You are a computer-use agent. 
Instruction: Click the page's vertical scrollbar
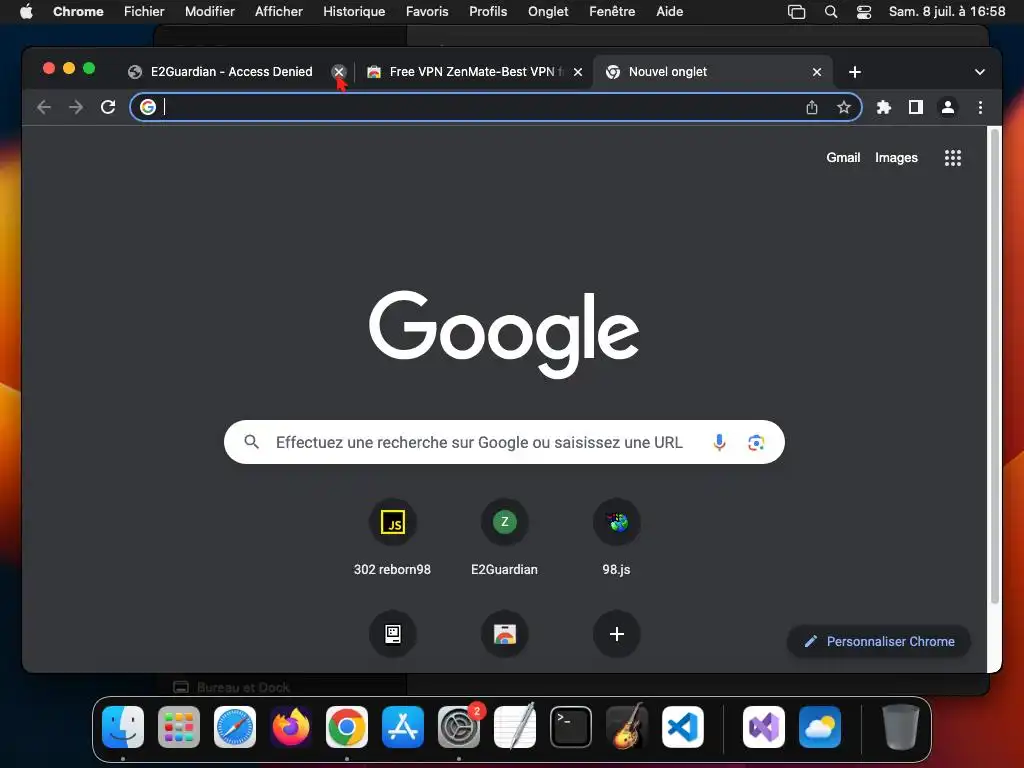(x=995, y=366)
